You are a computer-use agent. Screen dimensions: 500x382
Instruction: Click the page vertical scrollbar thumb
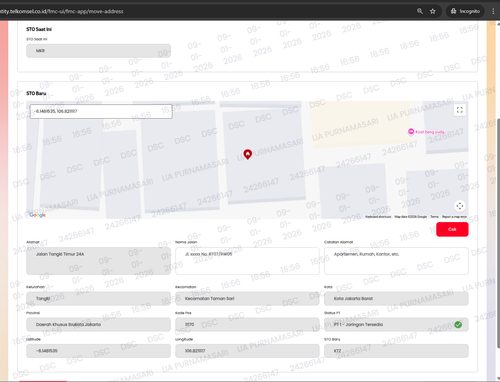pos(498,233)
